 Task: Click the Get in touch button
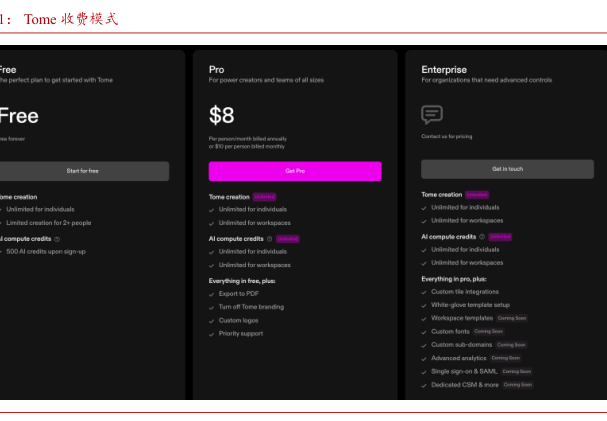pos(507,169)
